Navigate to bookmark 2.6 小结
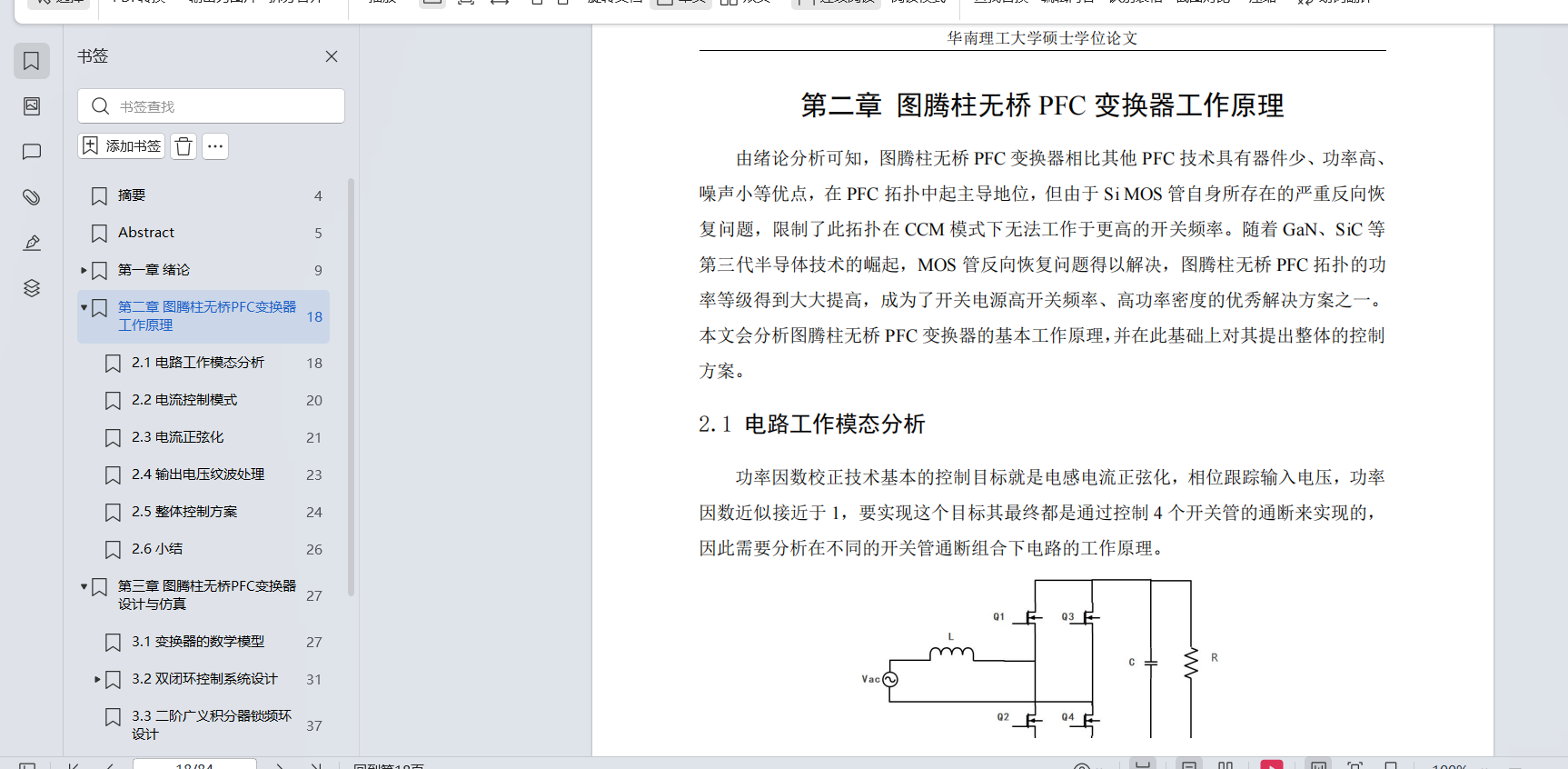The width and height of the screenshot is (1568, 769). [157, 549]
